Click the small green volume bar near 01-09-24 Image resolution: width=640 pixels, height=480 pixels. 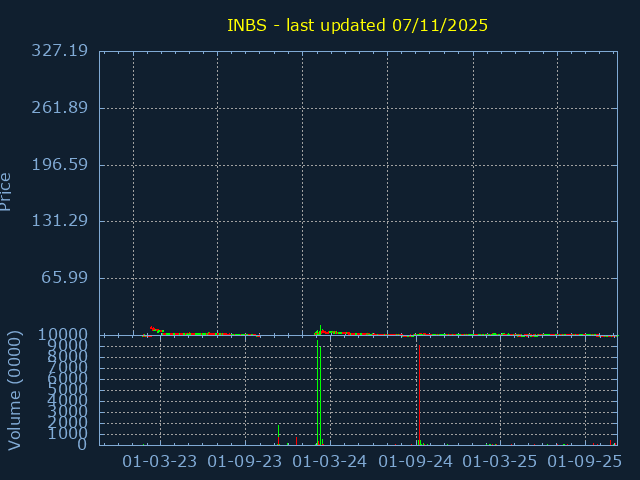click(x=419, y=441)
